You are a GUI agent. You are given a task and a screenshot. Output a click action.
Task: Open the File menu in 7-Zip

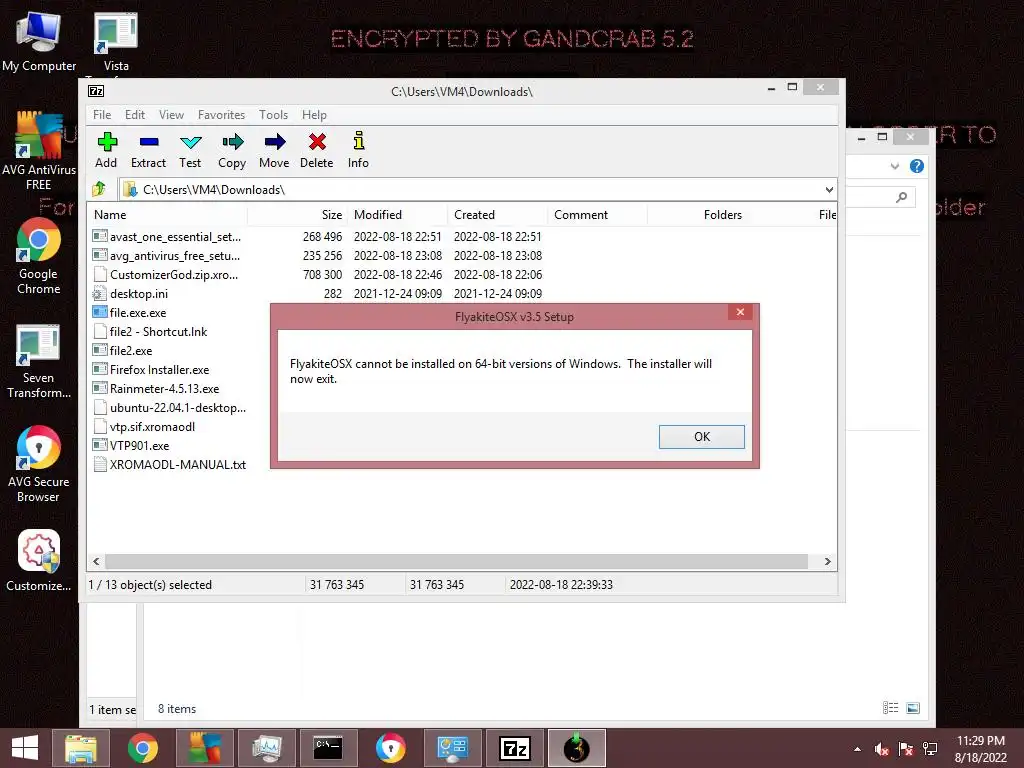102,114
